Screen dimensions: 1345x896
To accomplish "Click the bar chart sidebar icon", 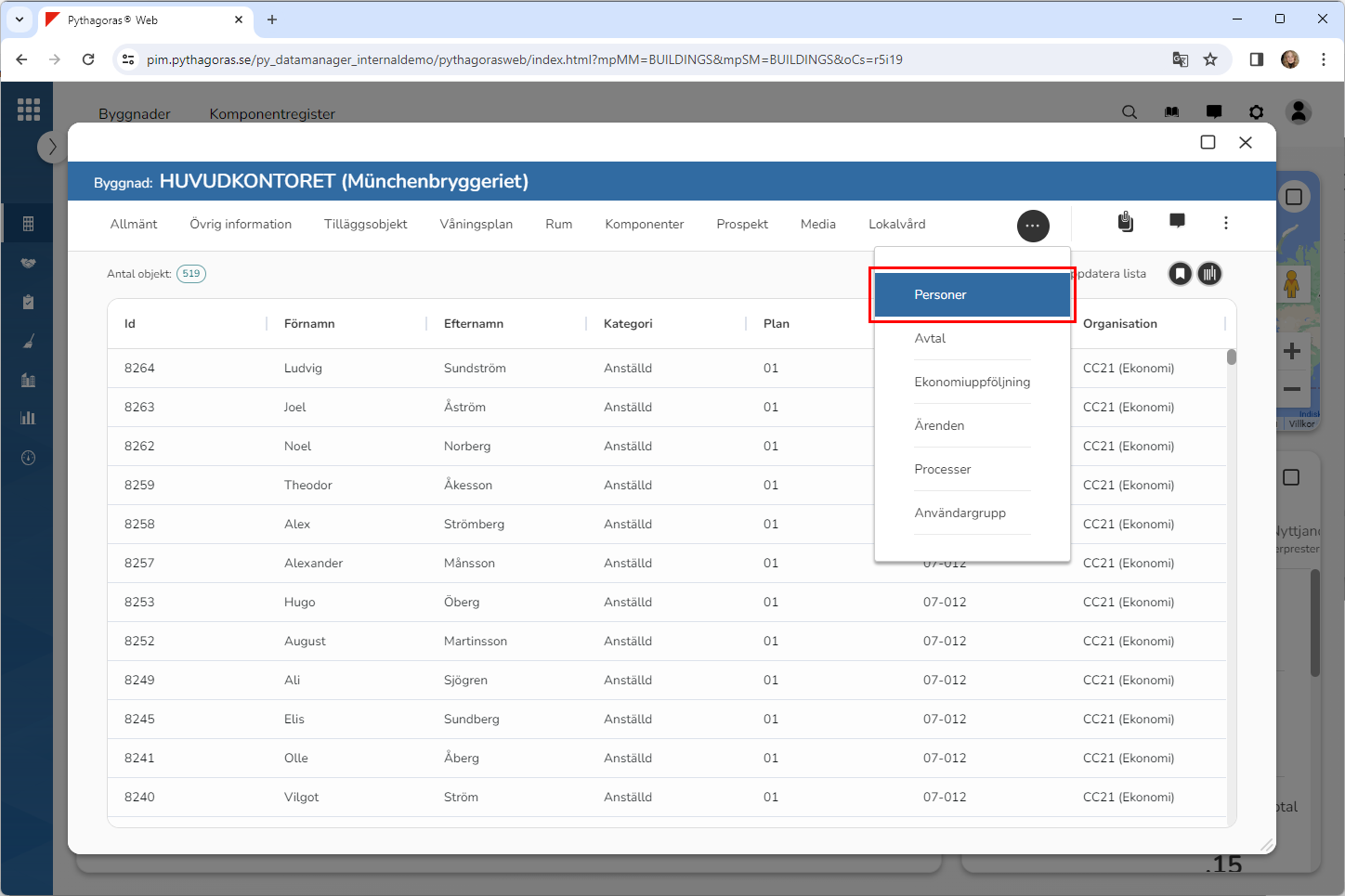I will point(28,418).
